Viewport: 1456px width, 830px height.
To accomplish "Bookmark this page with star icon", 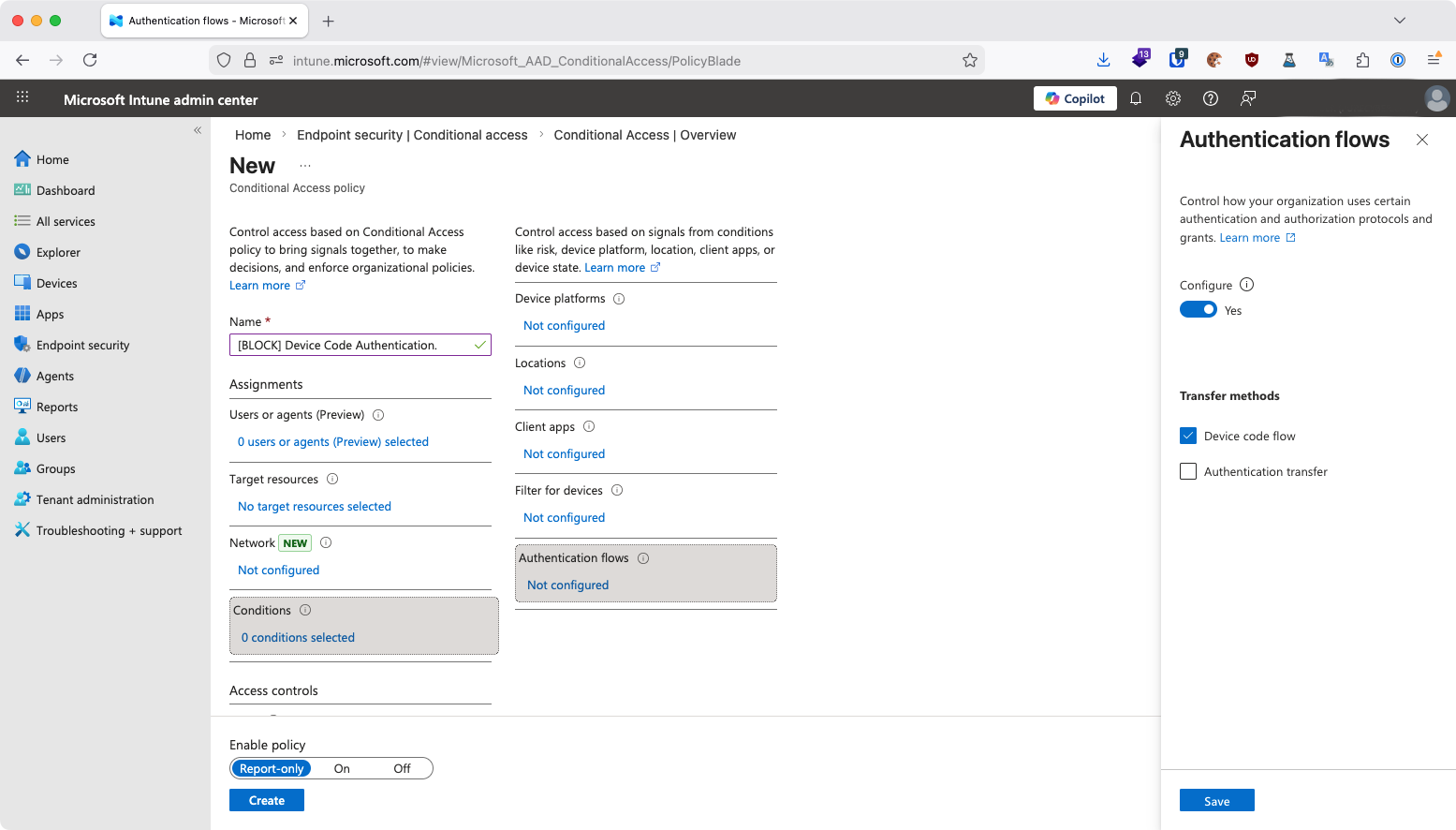I will click(x=970, y=60).
